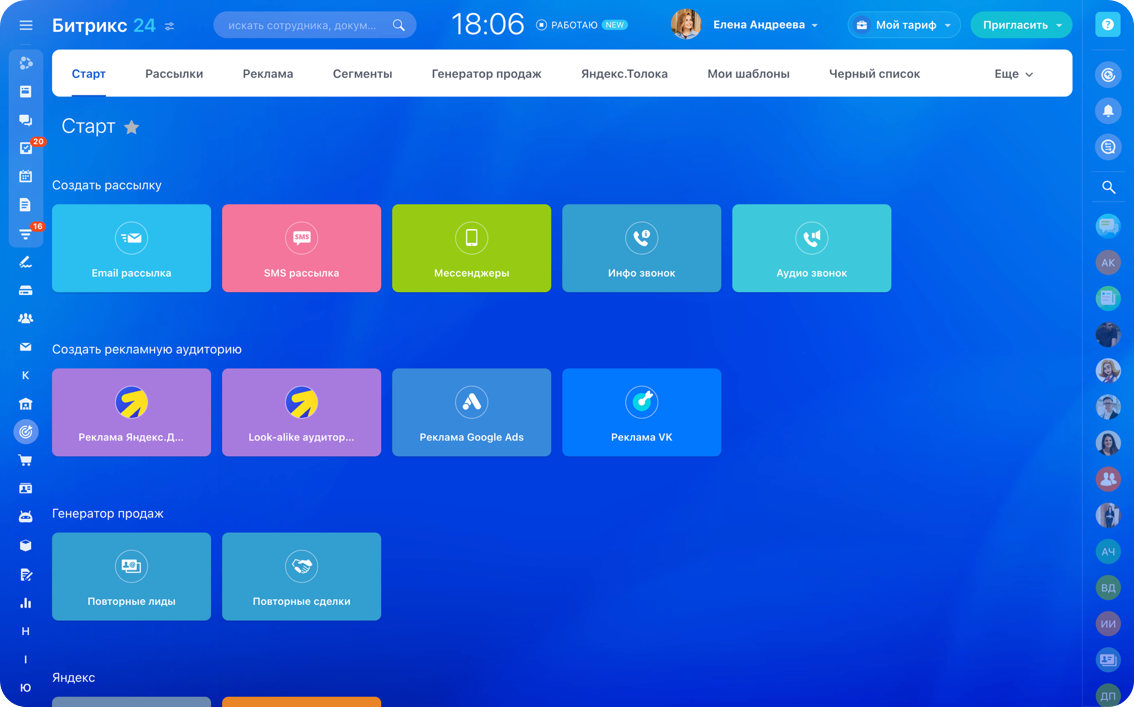Viewport: 1134px width, 707px height.
Task: Expand the Мой тариф dropdown
Action: click(x=904, y=25)
